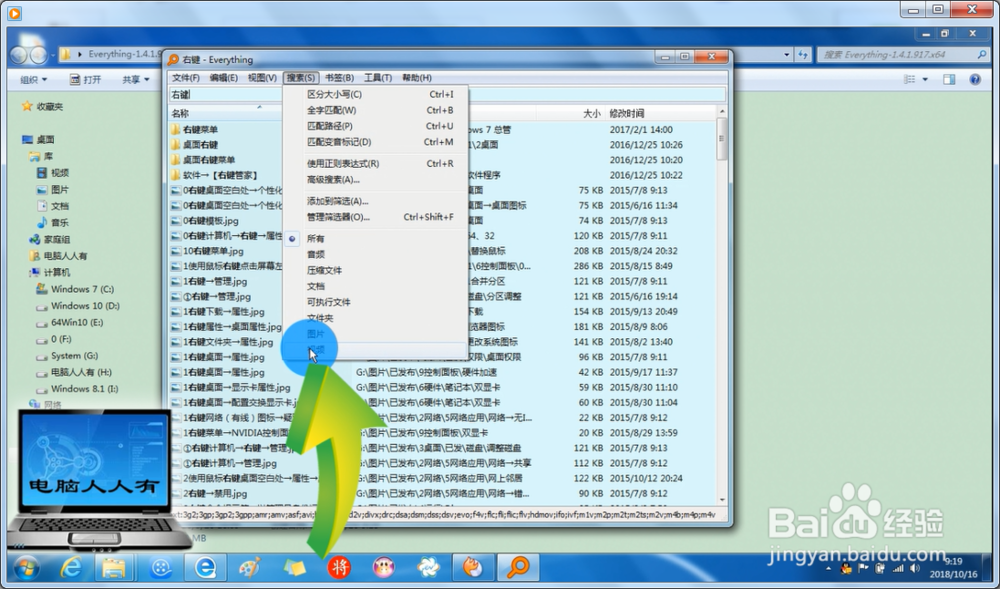
Task: Open the 帮助(H) menu
Action: [x=416, y=78]
